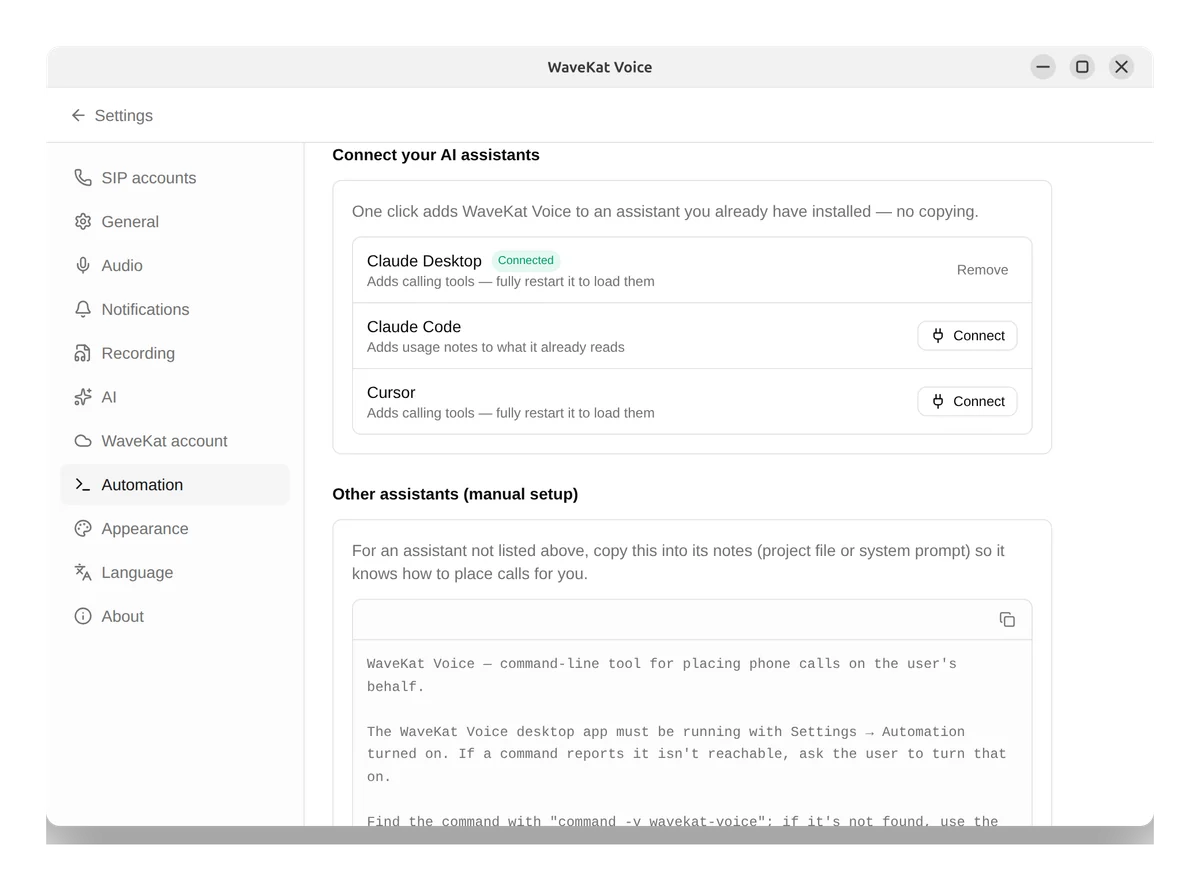Click the 'For an assistant not listed above' text
The width and height of the screenshot is (1200, 872).
coord(678,562)
